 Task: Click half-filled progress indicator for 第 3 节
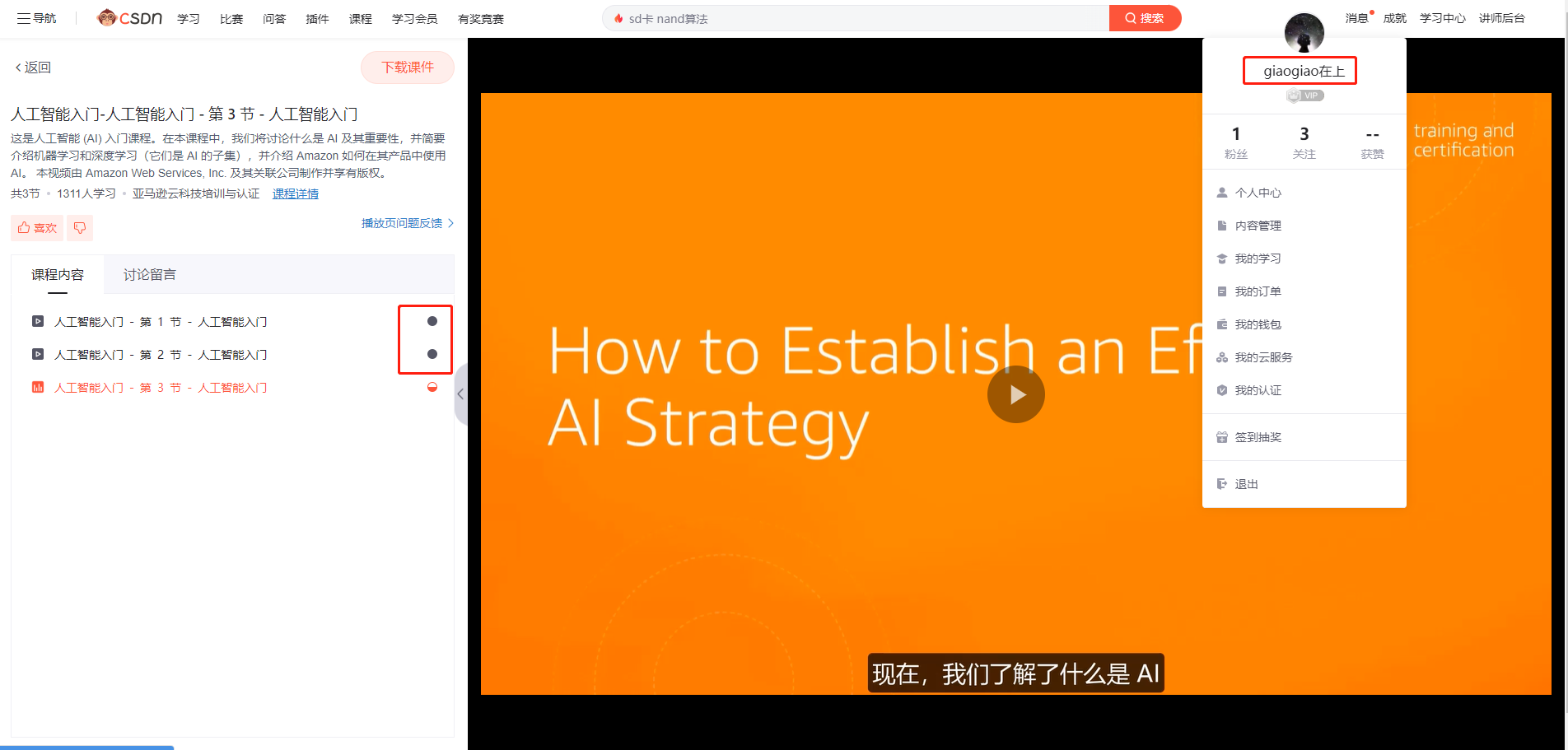[432, 387]
